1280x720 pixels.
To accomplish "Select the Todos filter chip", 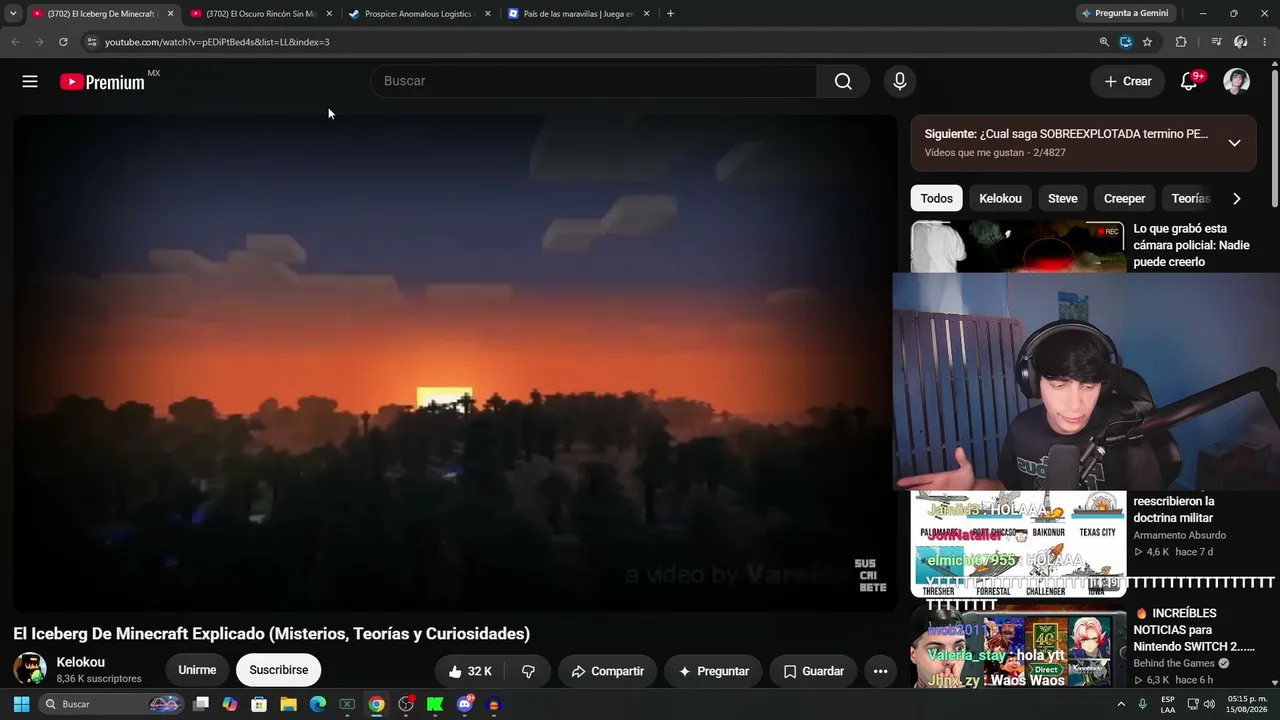I will click(x=937, y=198).
